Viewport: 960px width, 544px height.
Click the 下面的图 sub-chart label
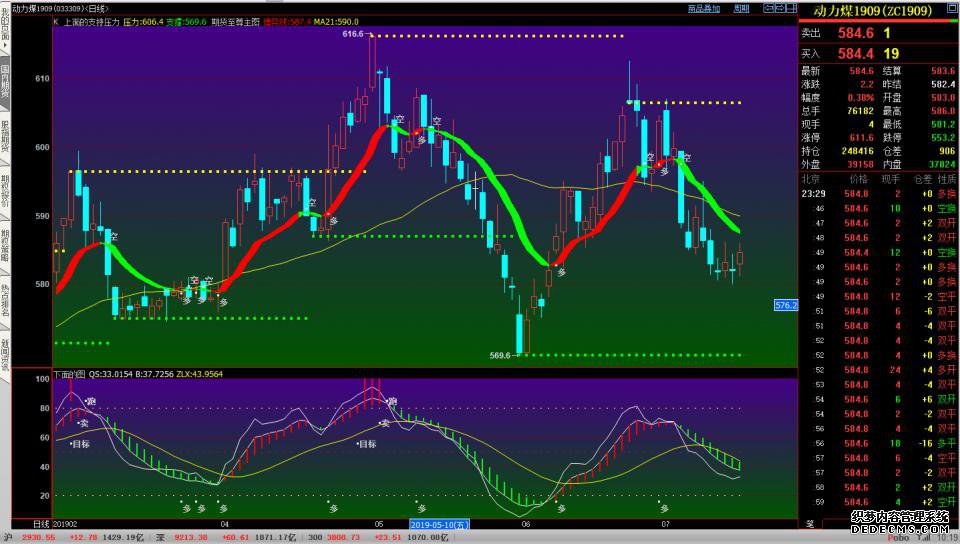[69, 374]
